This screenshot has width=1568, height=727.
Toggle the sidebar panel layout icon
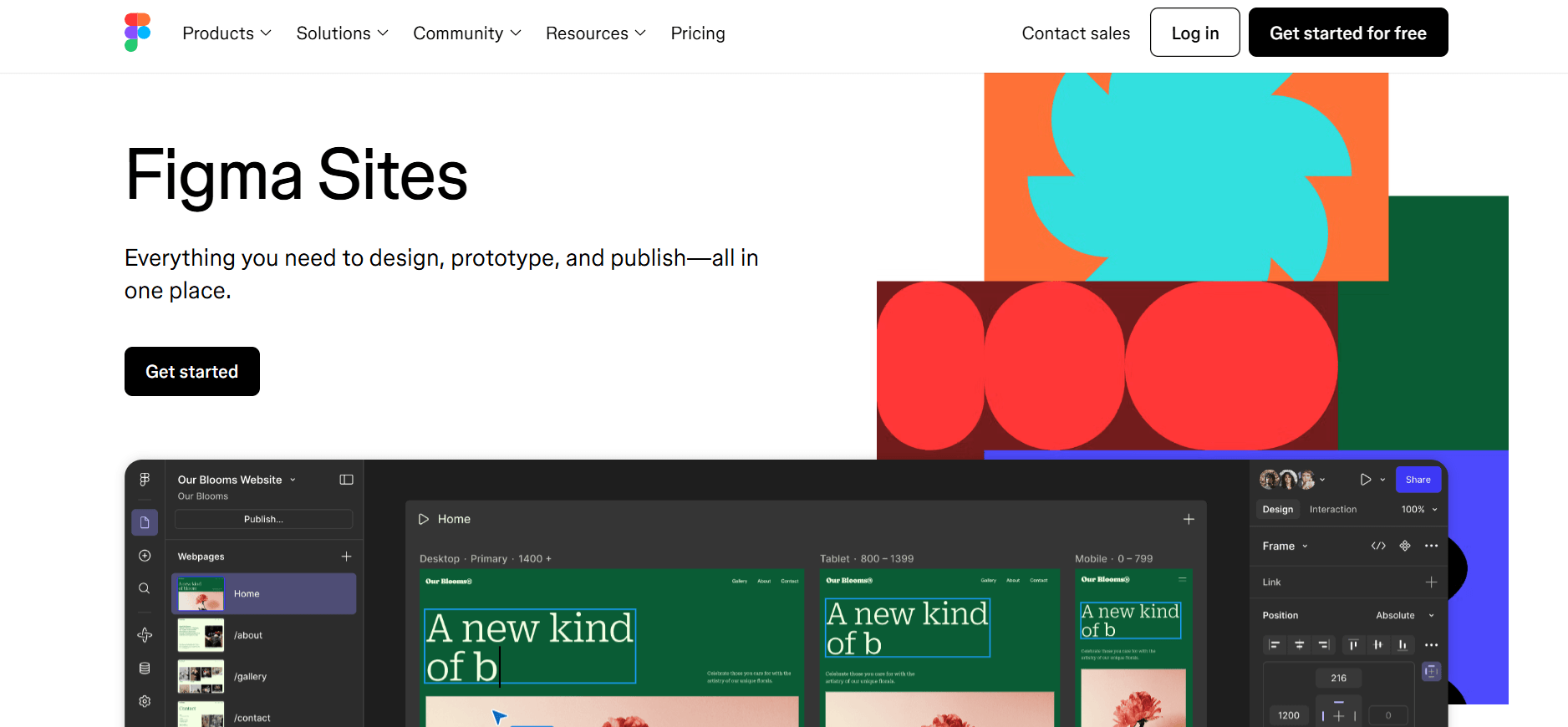coord(346,480)
